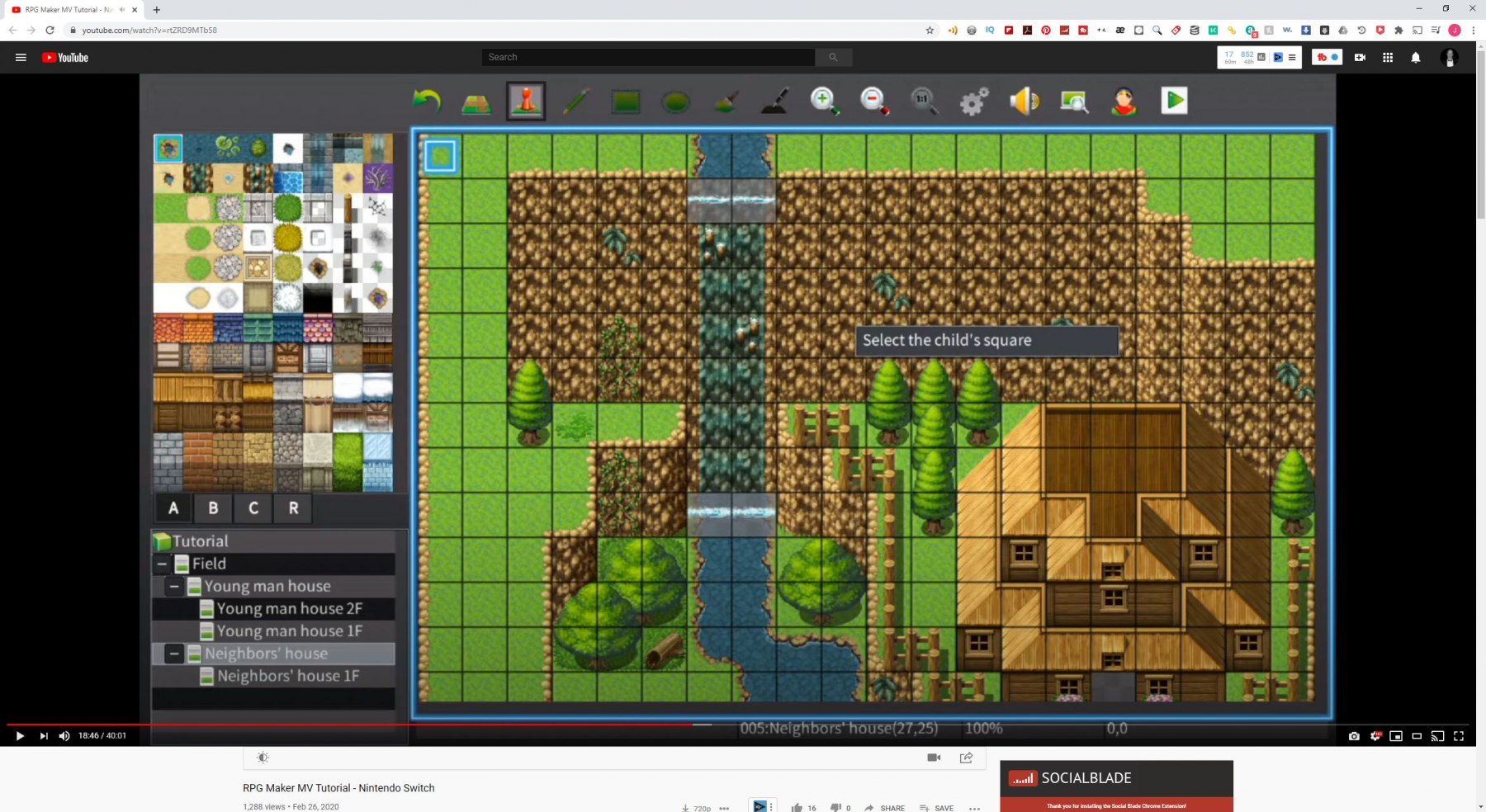
Task: Collapse the Young man house node
Action: 174,586
